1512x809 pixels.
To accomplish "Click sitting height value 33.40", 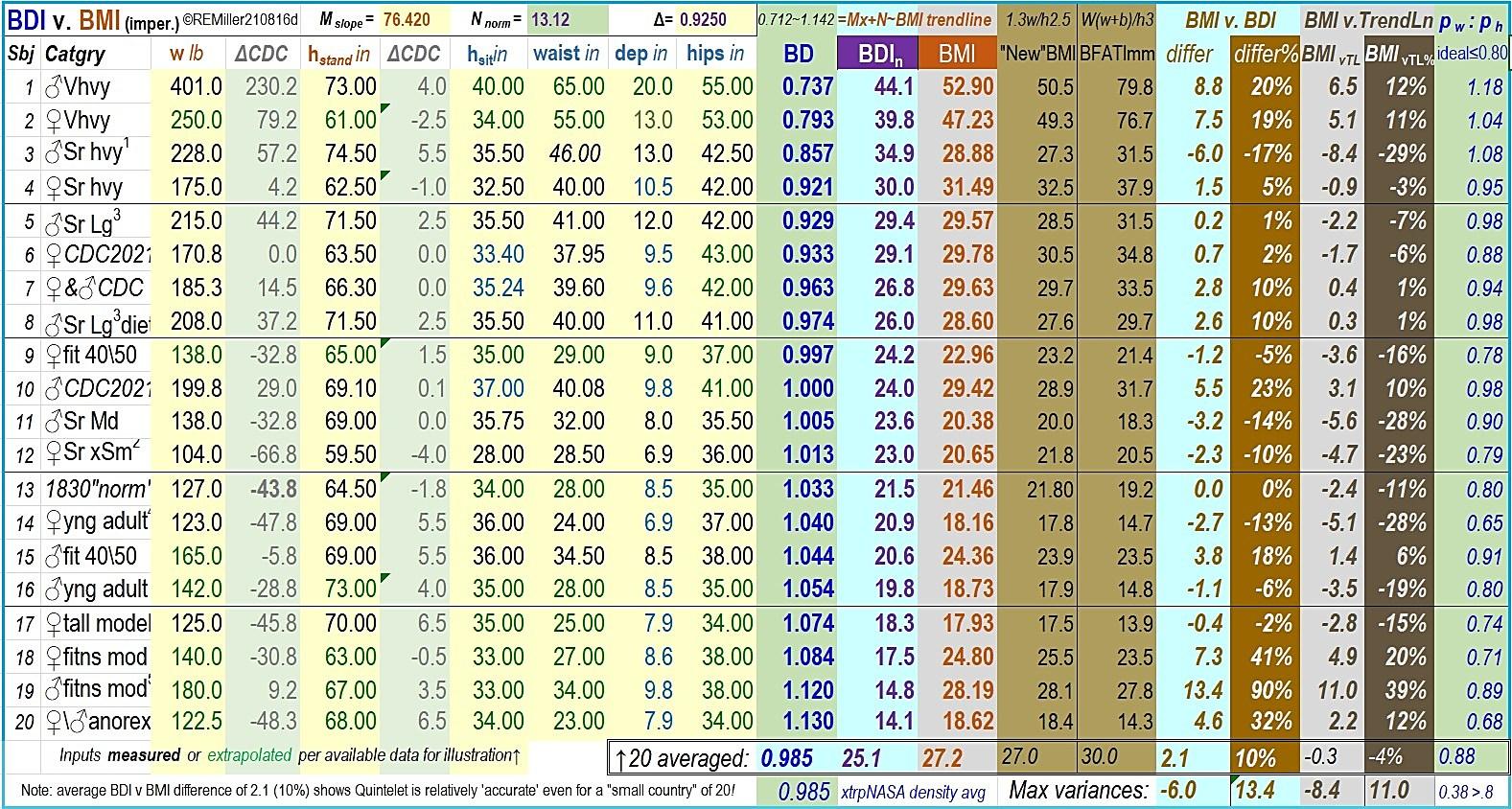I will (x=499, y=255).
